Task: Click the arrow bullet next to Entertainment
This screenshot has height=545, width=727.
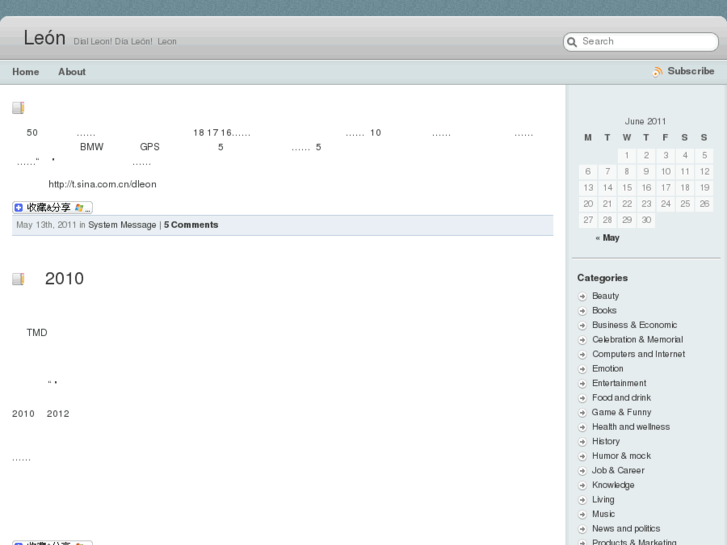Action: [x=582, y=384]
